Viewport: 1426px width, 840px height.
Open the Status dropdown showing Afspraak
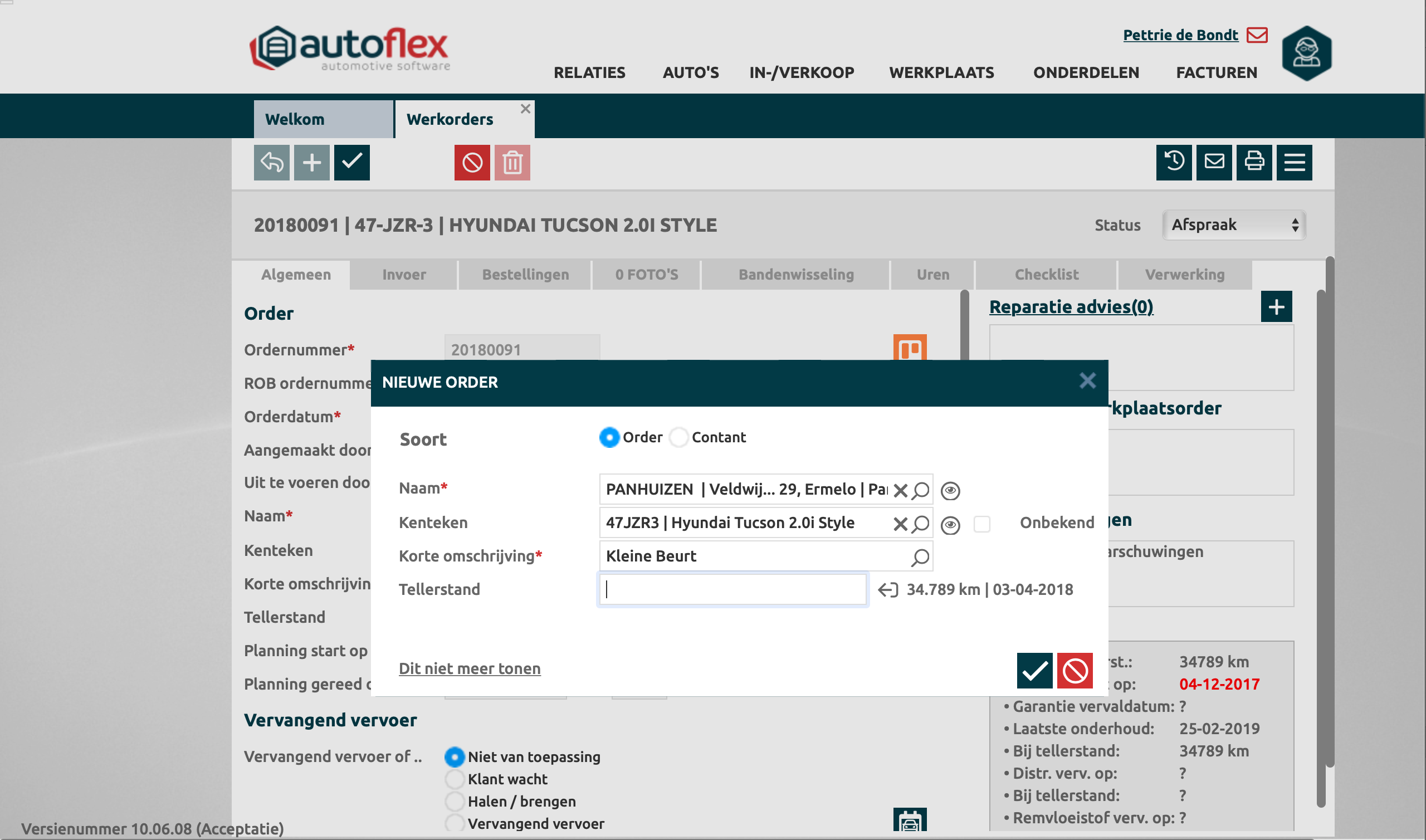[1234, 225]
